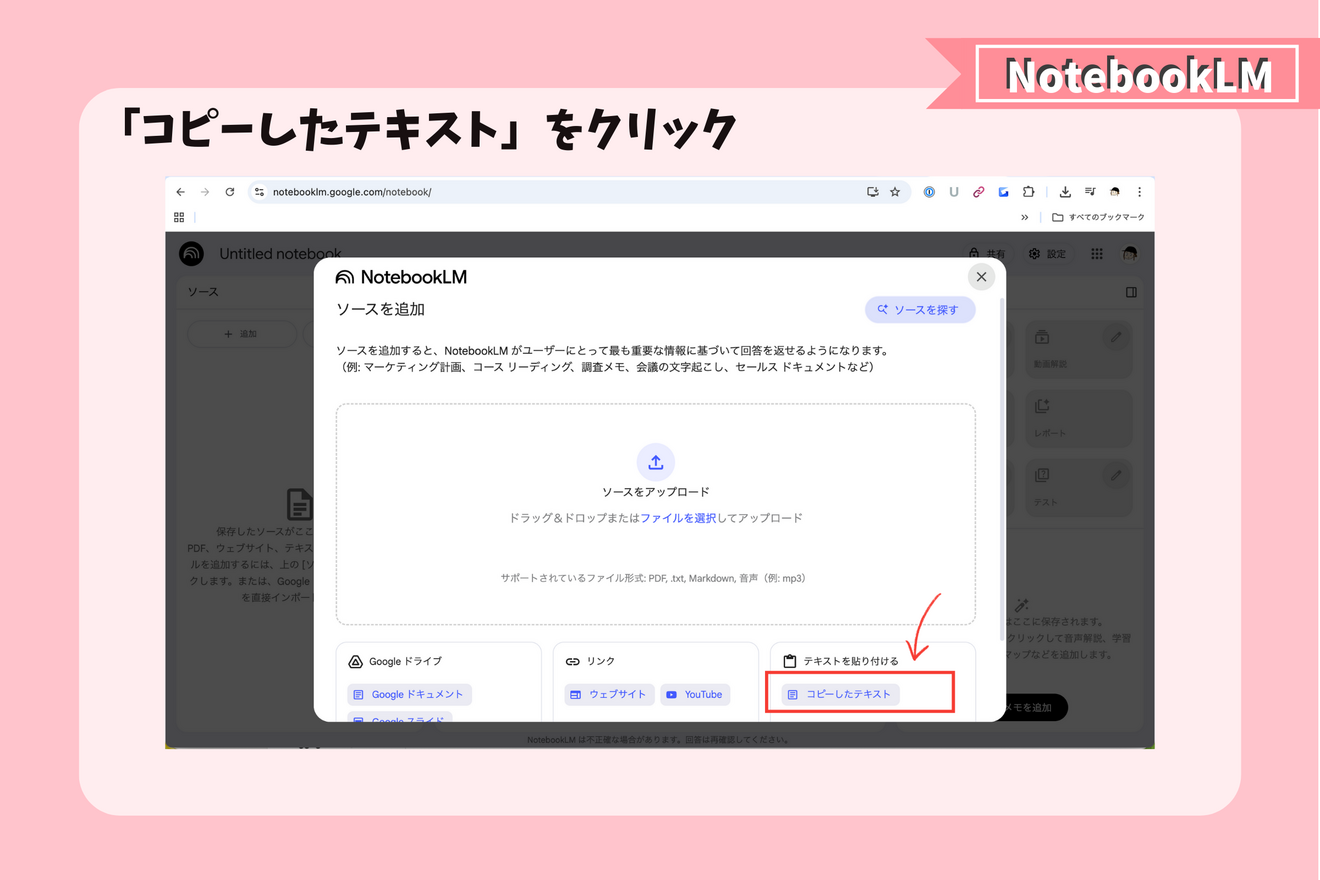The height and width of the screenshot is (880, 1320).
Task: Toggle the bookmark star in the address bar
Action: (x=895, y=192)
